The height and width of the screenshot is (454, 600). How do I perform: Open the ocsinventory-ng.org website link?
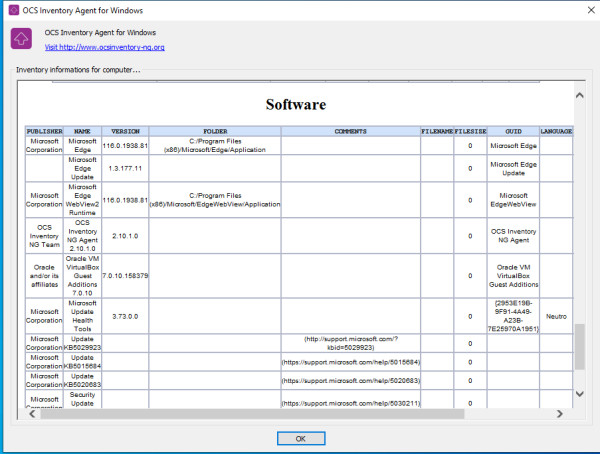[104, 47]
